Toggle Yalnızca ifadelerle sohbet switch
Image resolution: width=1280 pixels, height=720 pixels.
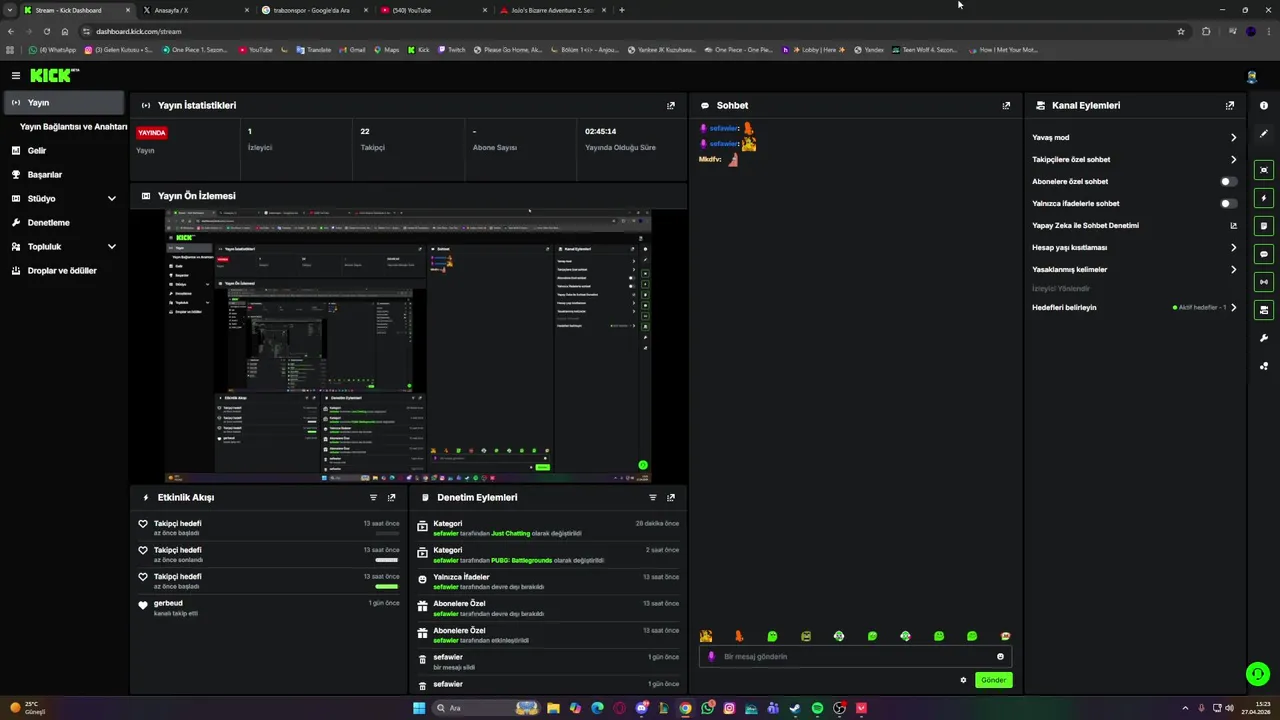click(x=1228, y=204)
